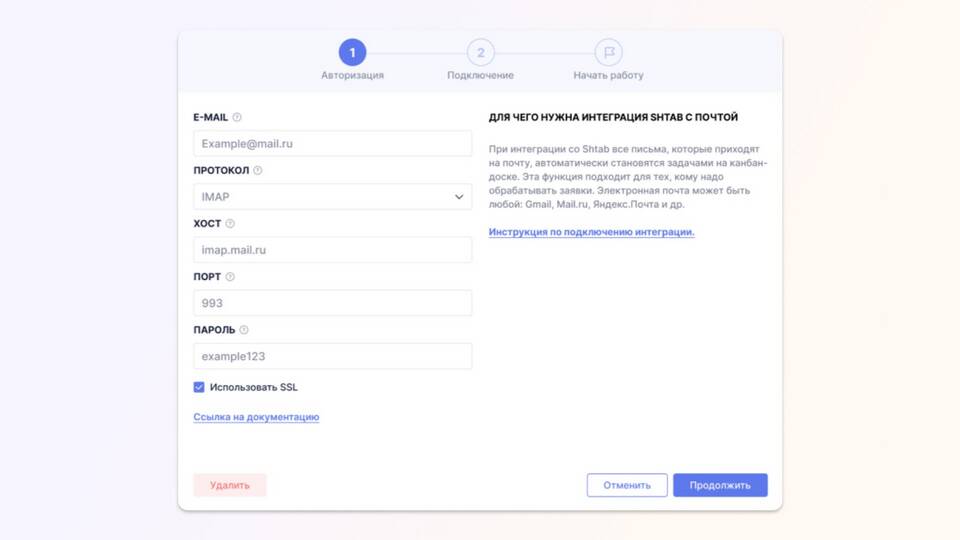Focus the E-MAIL input field
Image resolution: width=960 pixels, height=540 pixels.
click(x=332, y=144)
